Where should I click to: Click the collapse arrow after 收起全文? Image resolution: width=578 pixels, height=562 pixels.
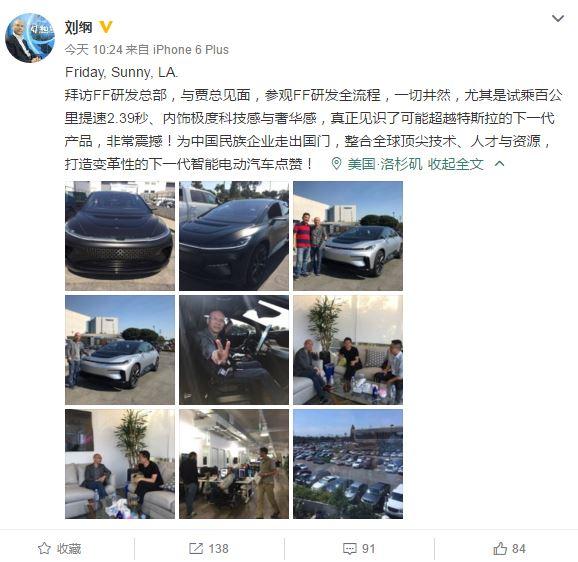499,163
